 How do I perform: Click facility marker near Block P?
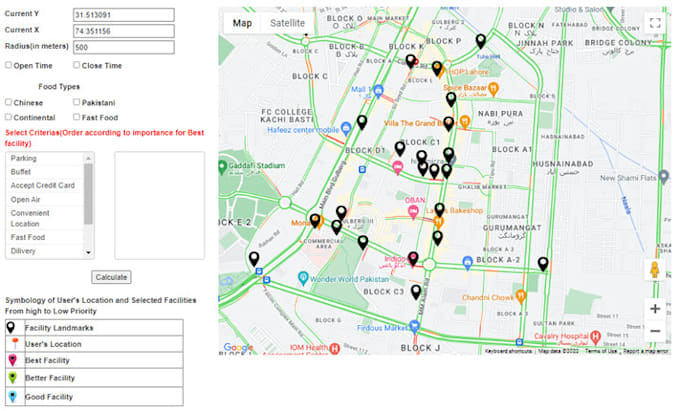pos(481,41)
